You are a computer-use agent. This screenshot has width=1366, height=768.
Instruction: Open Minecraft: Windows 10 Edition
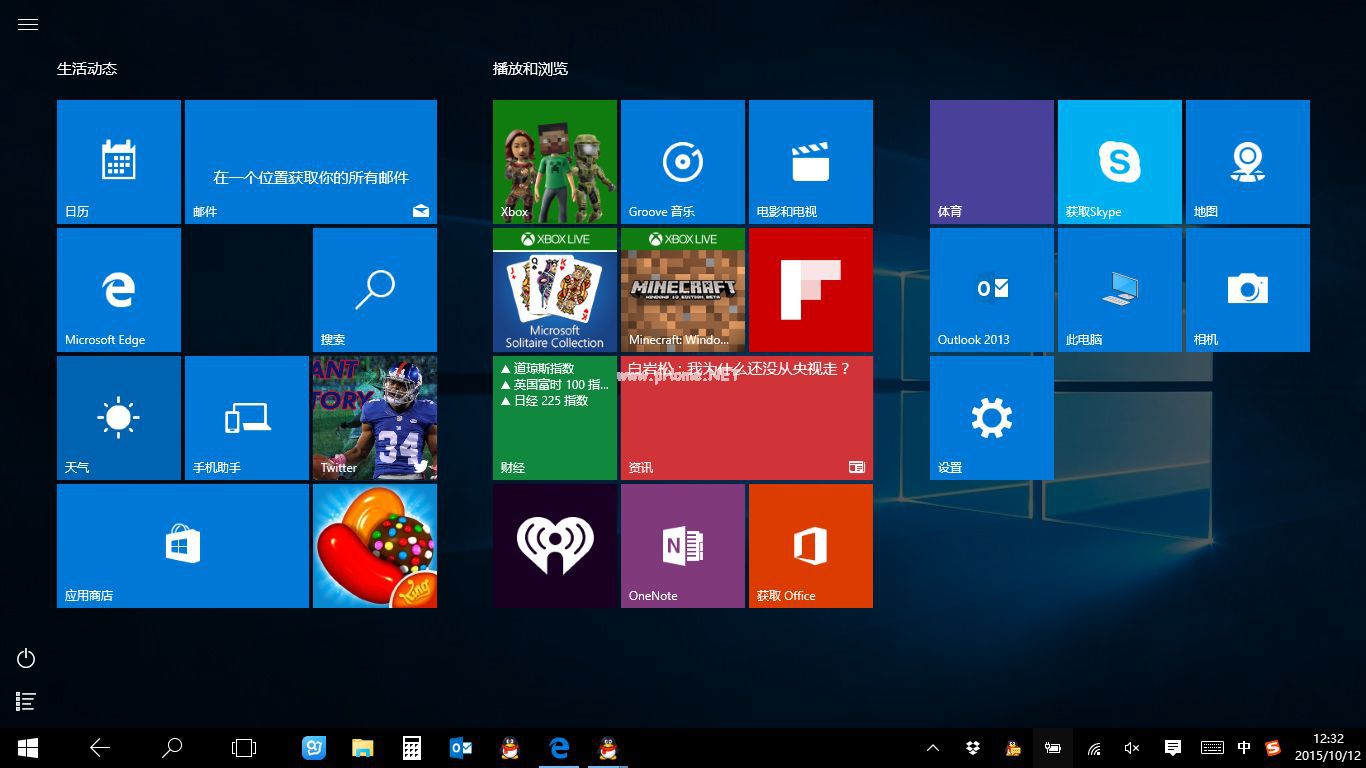click(x=683, y=290)
